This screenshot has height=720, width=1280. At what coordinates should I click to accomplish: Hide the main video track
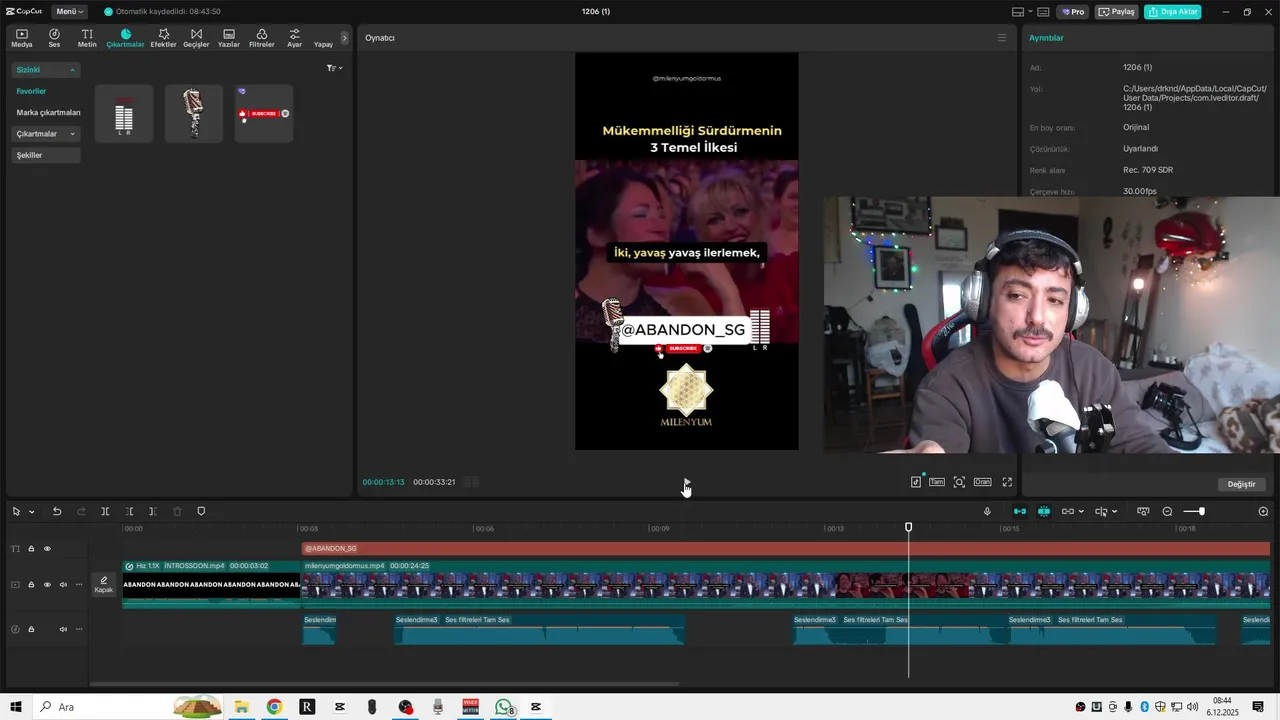[x=47, y=585]
